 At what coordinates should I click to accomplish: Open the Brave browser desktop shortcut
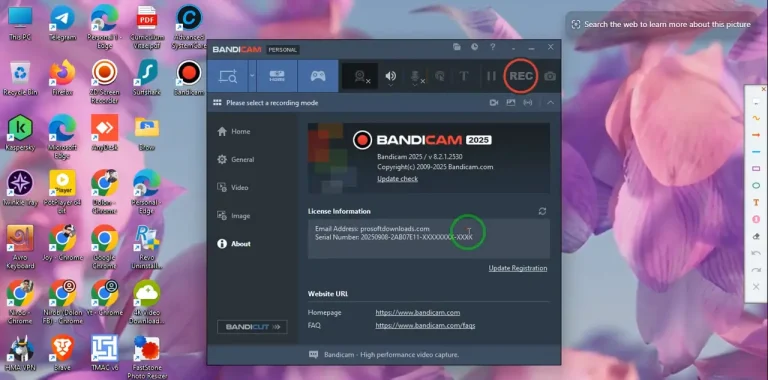tap(62, 352)
